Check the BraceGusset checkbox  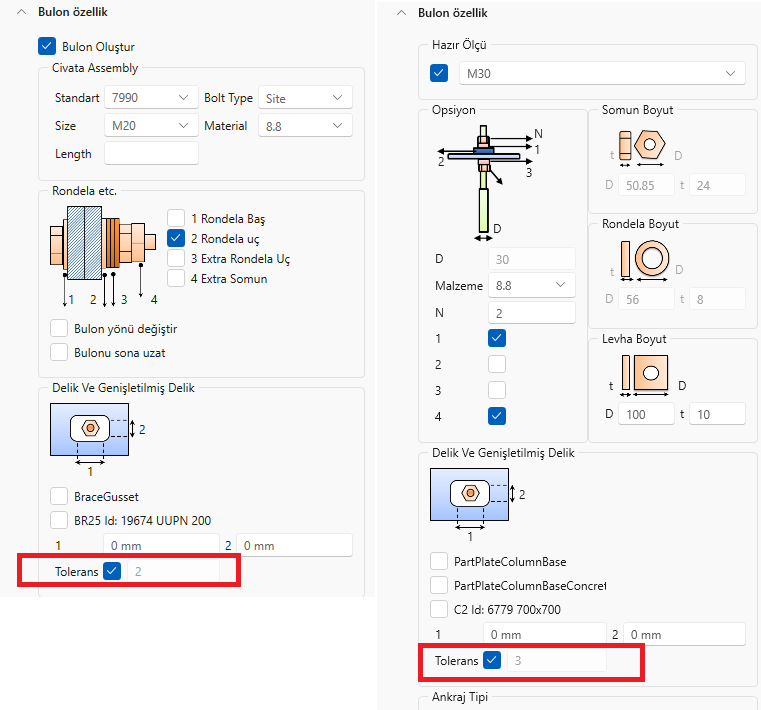pyautogui.click(x=60, y=495)
